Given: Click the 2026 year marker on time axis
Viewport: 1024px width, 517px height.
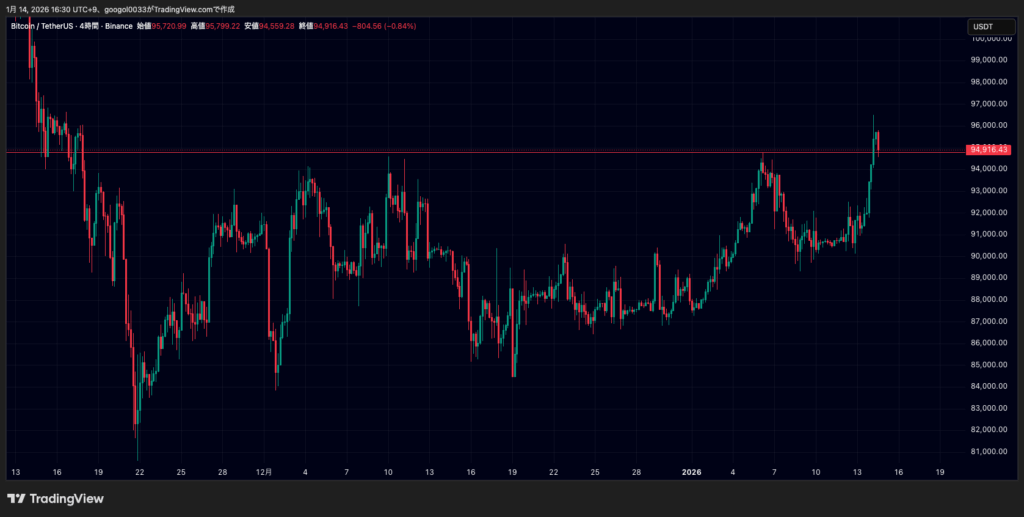Looking at the screenshot, I should 693,470.
